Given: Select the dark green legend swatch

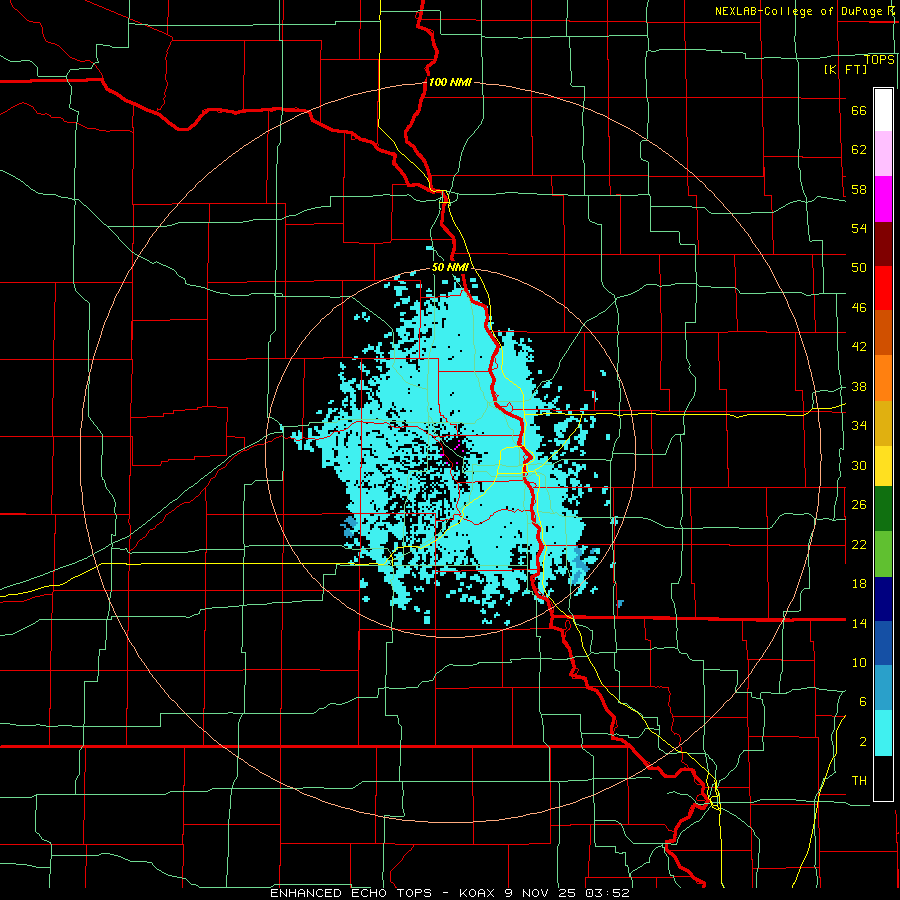Looking at the screenshot, I should click(883, 509).
